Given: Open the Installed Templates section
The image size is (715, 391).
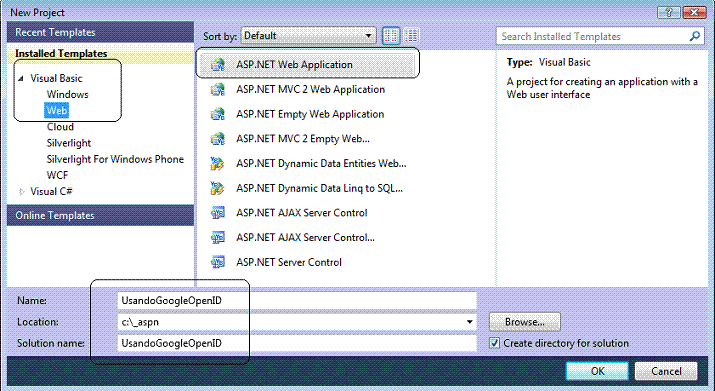Looking at the screenshot, I should click(100, 53).
